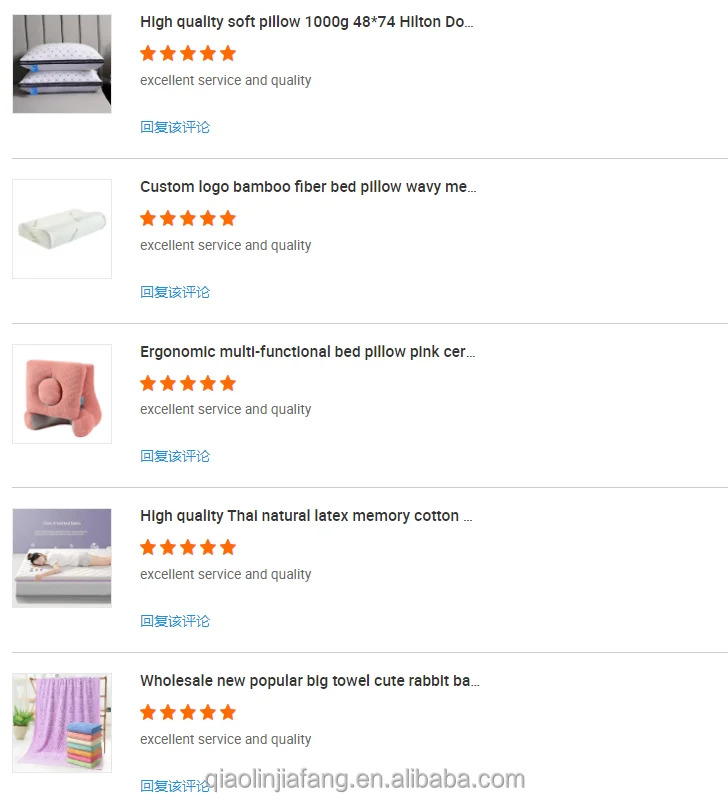Open the Hilton soft pillow product thumbnail
Viewport: 728px width, 802px height.
coord(62,64)
